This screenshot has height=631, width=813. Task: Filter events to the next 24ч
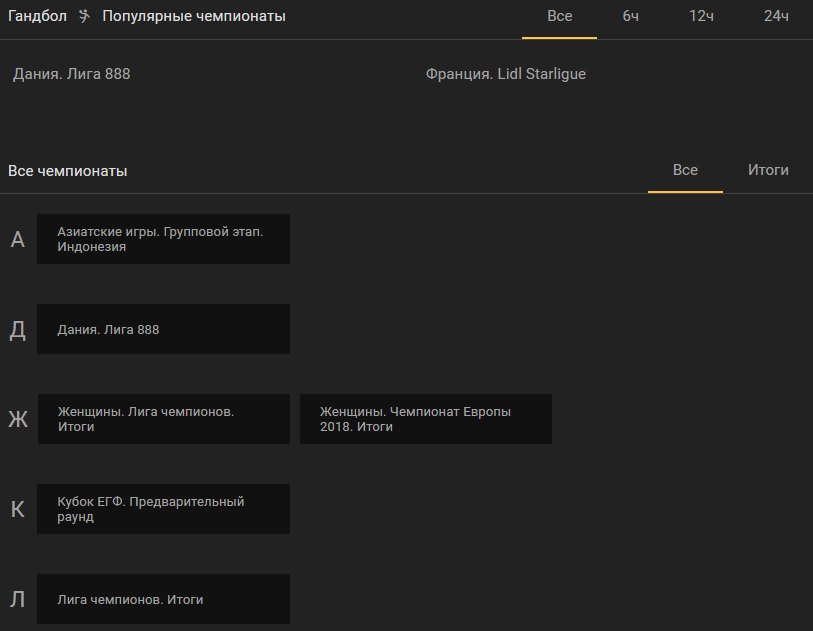[x=776, y=17]
